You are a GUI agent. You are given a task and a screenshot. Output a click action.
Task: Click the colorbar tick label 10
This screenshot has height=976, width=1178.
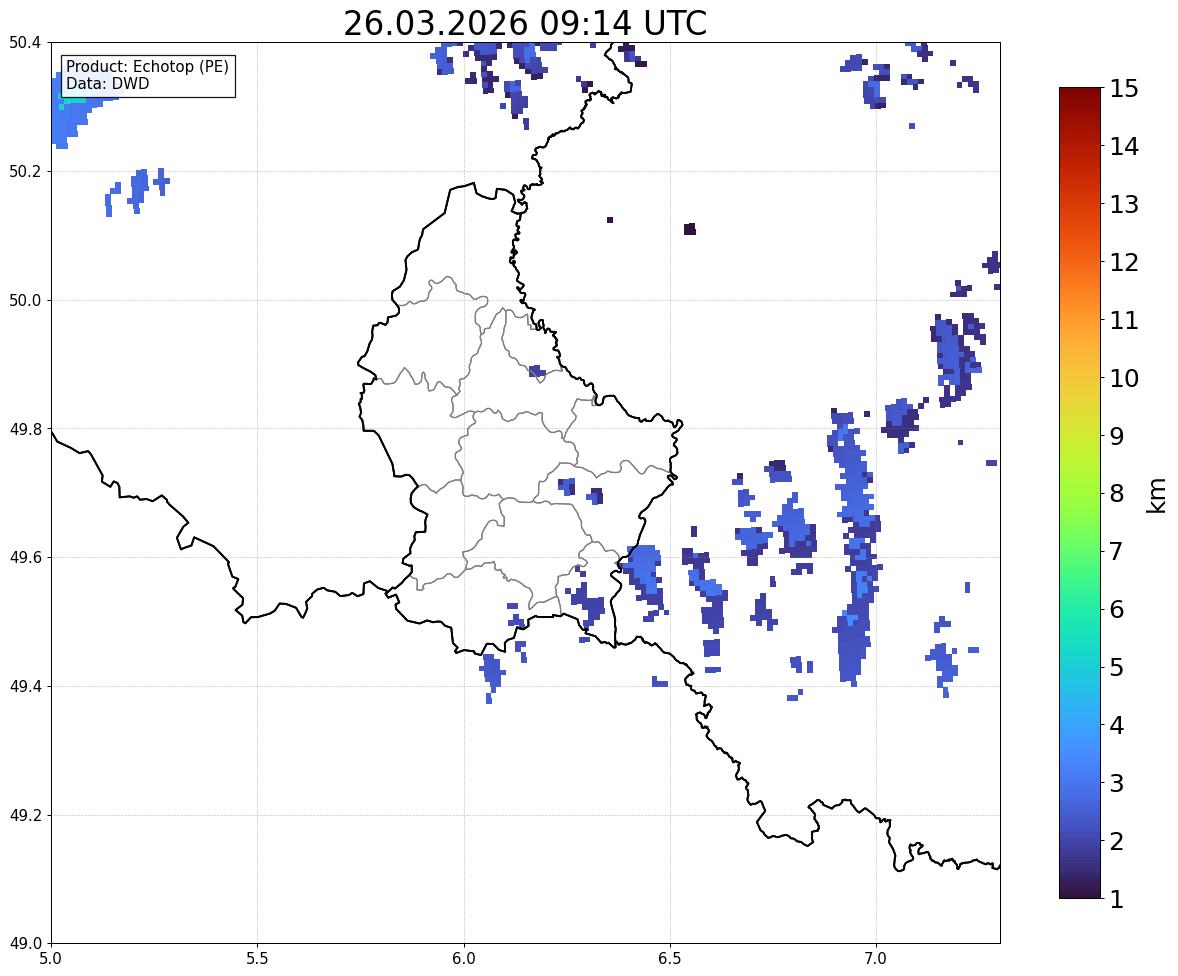[1124, 378]
